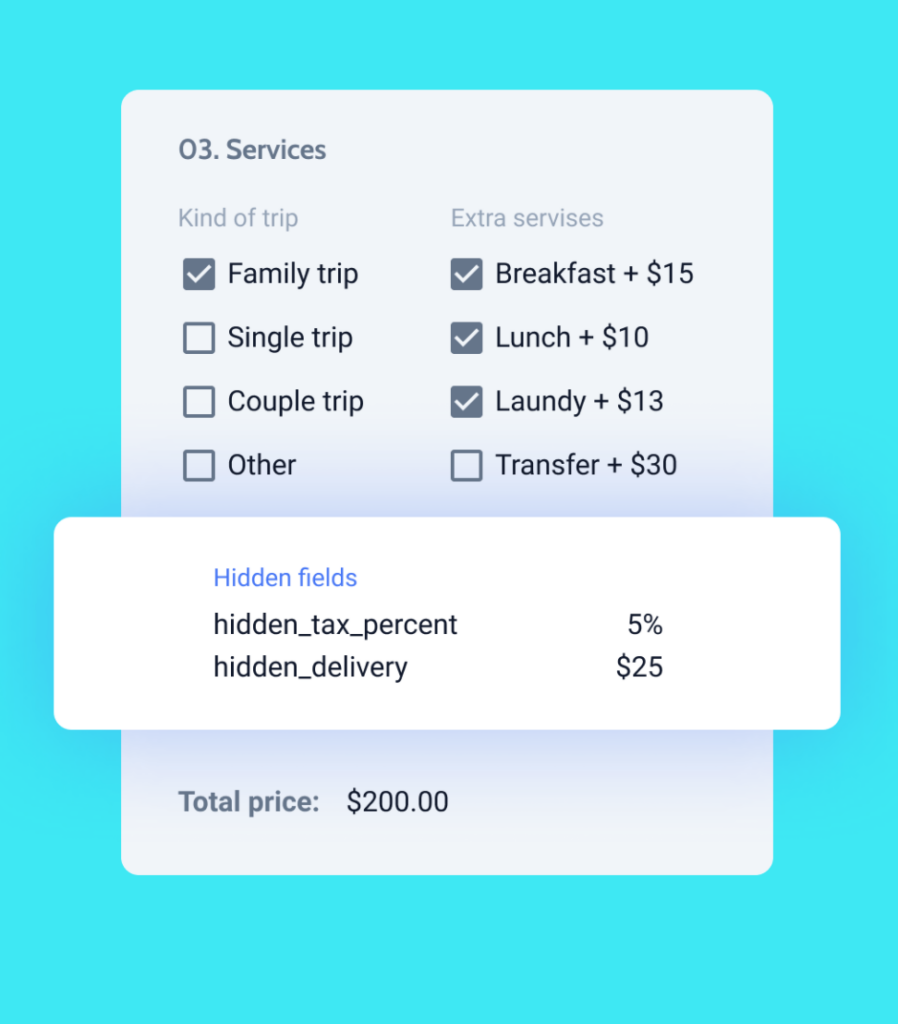
Task: Click the Hidden fields heading
Action: (285, 578)
